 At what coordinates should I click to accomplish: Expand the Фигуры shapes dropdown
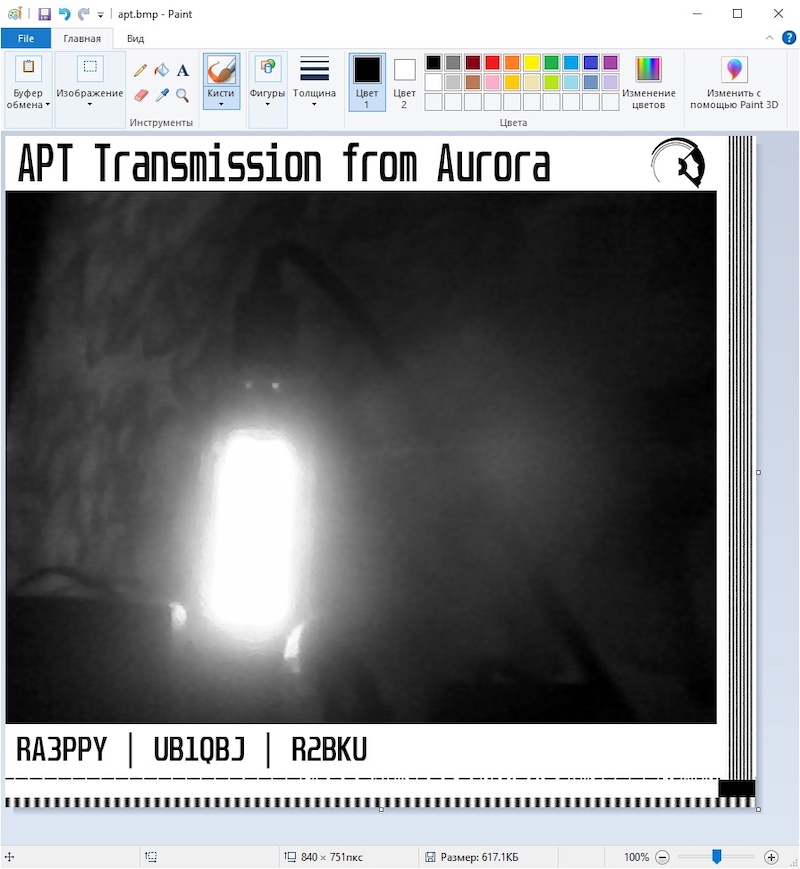pyautogui.click(x=267, y=81)
